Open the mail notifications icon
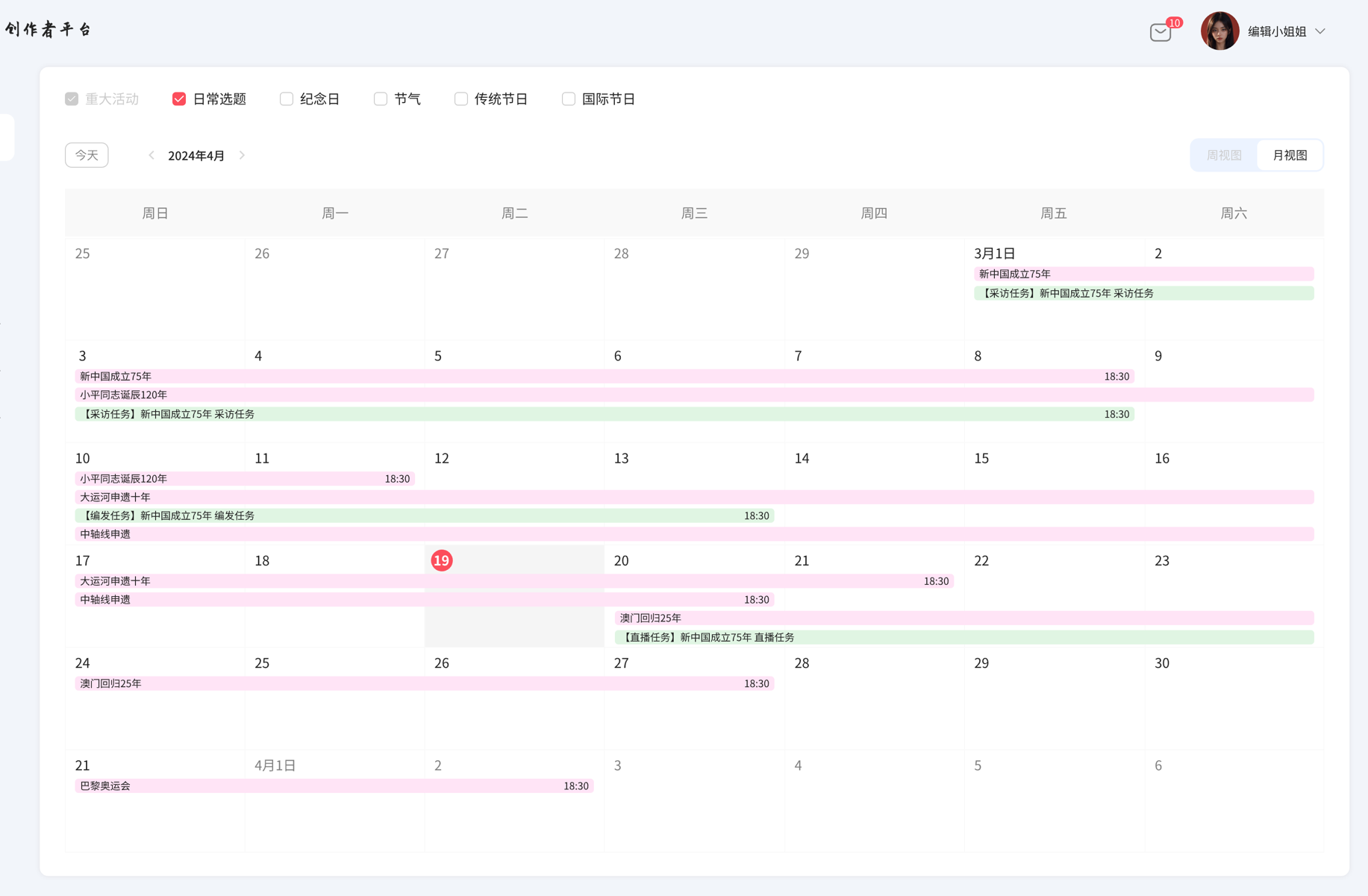This screenshot has height=896, width=1368. pyautogui.click(x=1161, y=32)
